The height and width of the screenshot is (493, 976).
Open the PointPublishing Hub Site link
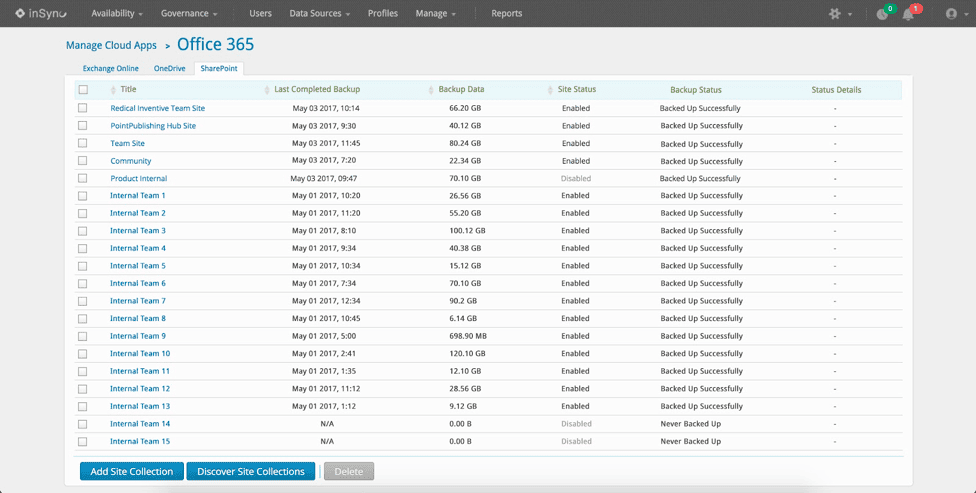(153, 126)
